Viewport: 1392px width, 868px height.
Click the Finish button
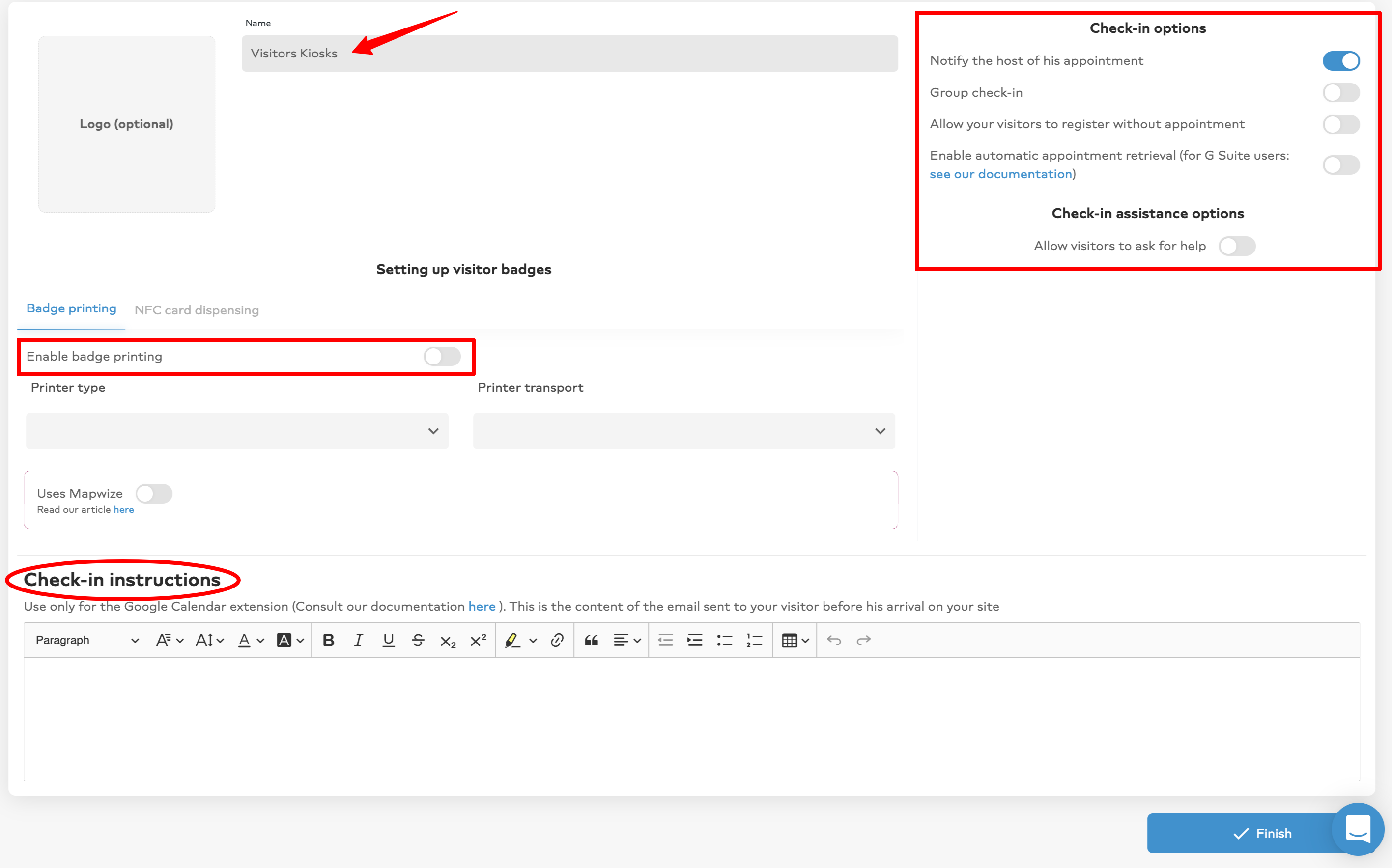tap(1262, 833)
